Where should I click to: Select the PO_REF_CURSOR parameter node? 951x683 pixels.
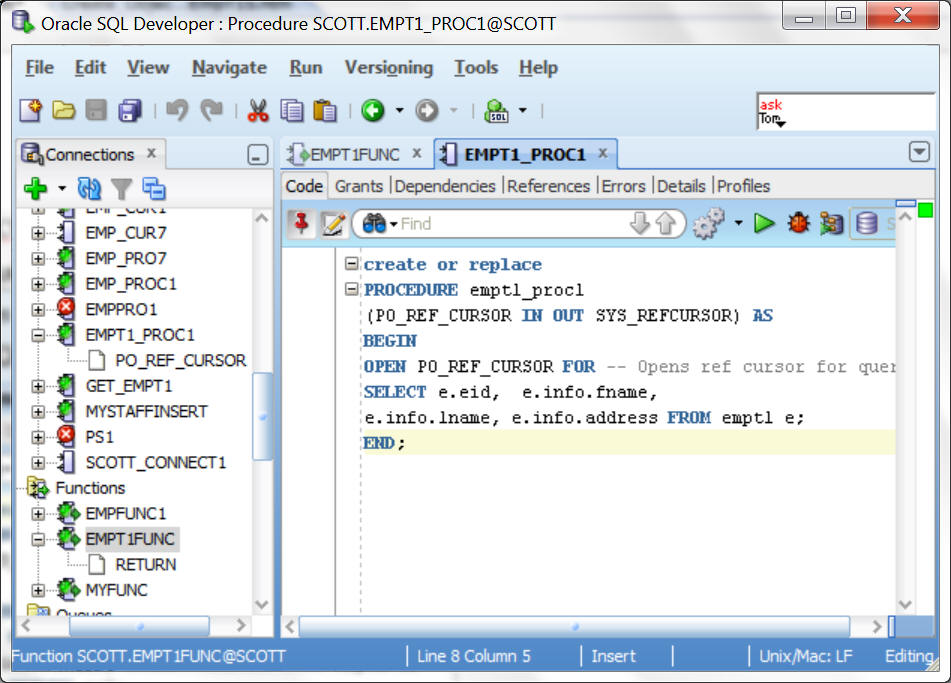click(180, 360)
